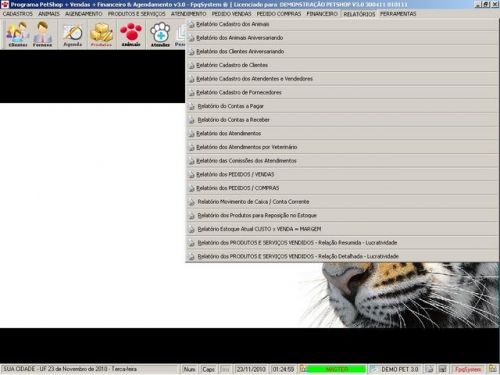Click the icon beside DEMO PET 3.0
Screen dimensions: 500x375
click(373, 369)
